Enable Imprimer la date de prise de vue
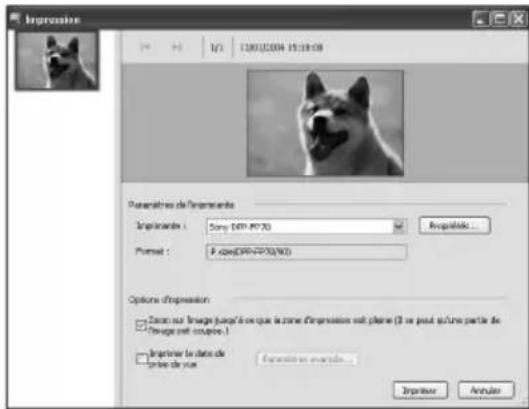Screen dimensions: 529x409 [141, 358]
